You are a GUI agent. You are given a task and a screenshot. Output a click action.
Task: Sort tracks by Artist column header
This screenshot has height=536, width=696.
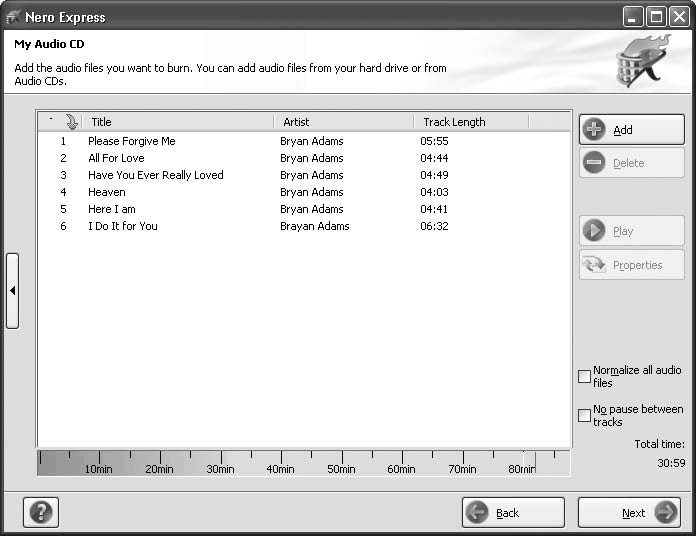(x=343, y=122)
